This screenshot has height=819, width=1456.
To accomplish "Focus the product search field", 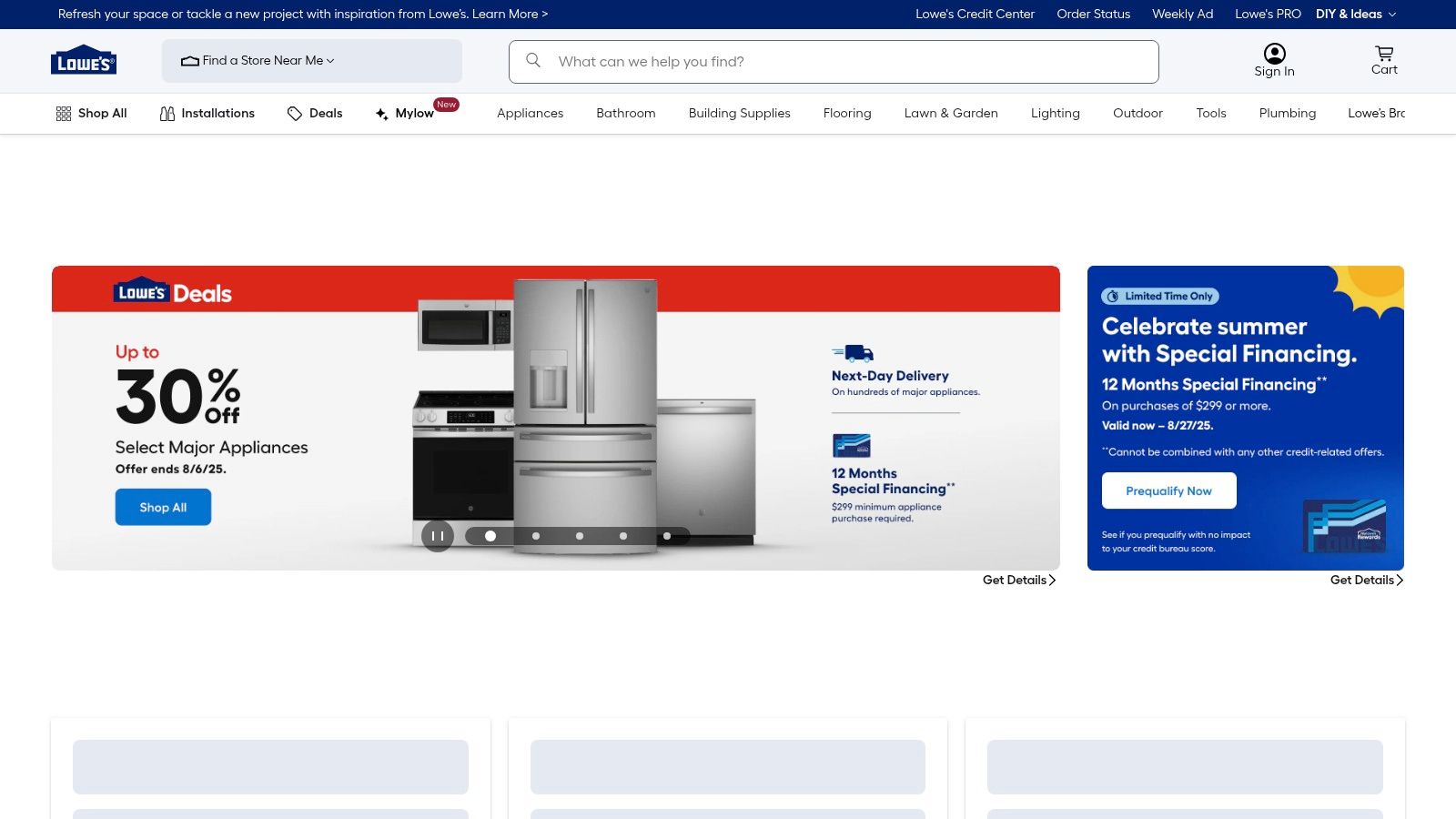I will click(x=834, y=62).
